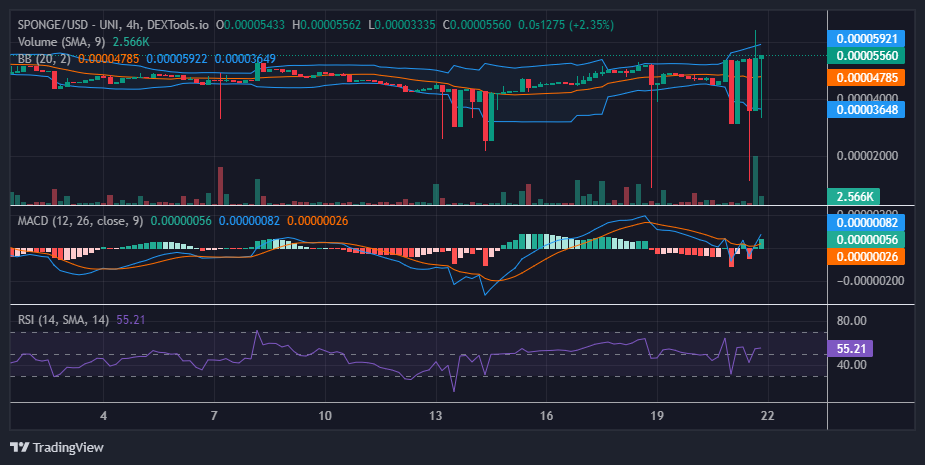The image size is (925, 465).
Task: Click the BB basis value 0.00004785 in legend
Action: pyautogui.click(x=109, y=59)
